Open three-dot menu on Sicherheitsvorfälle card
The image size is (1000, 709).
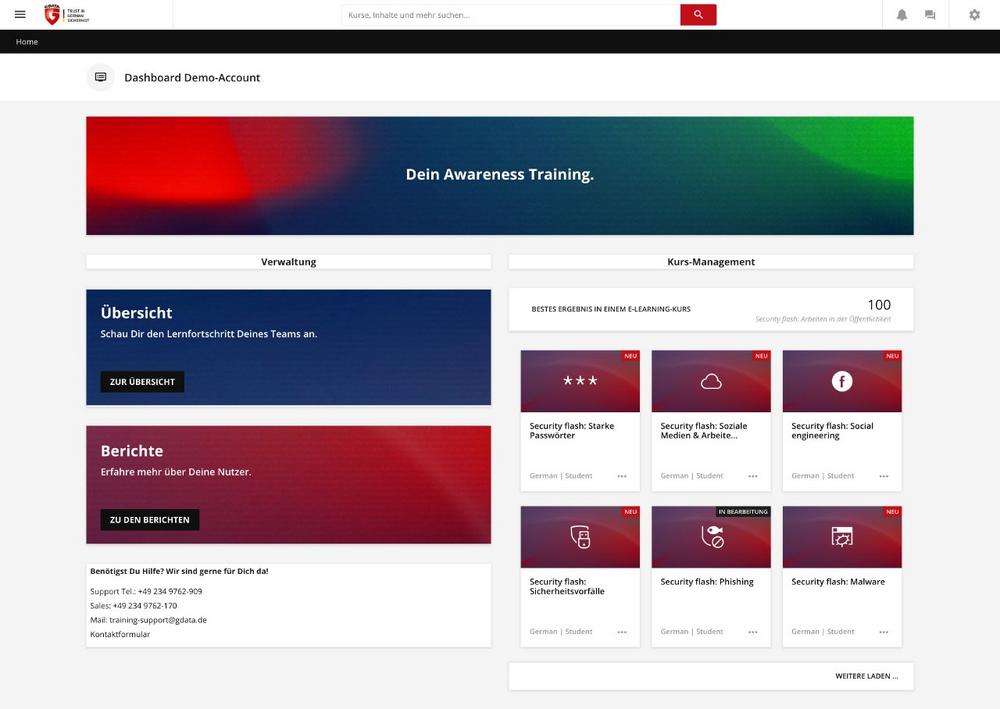(622, 632)
